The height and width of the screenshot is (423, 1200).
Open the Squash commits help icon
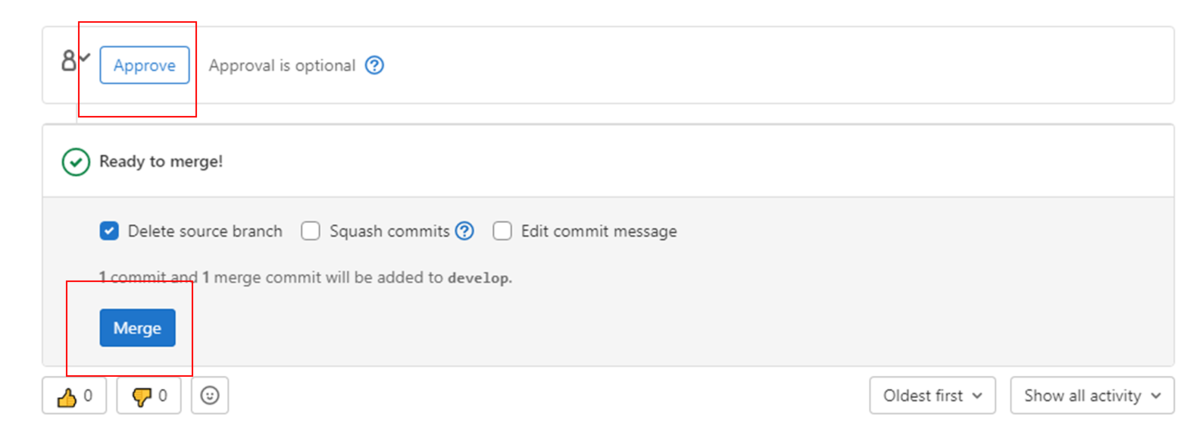pos(465,231)
